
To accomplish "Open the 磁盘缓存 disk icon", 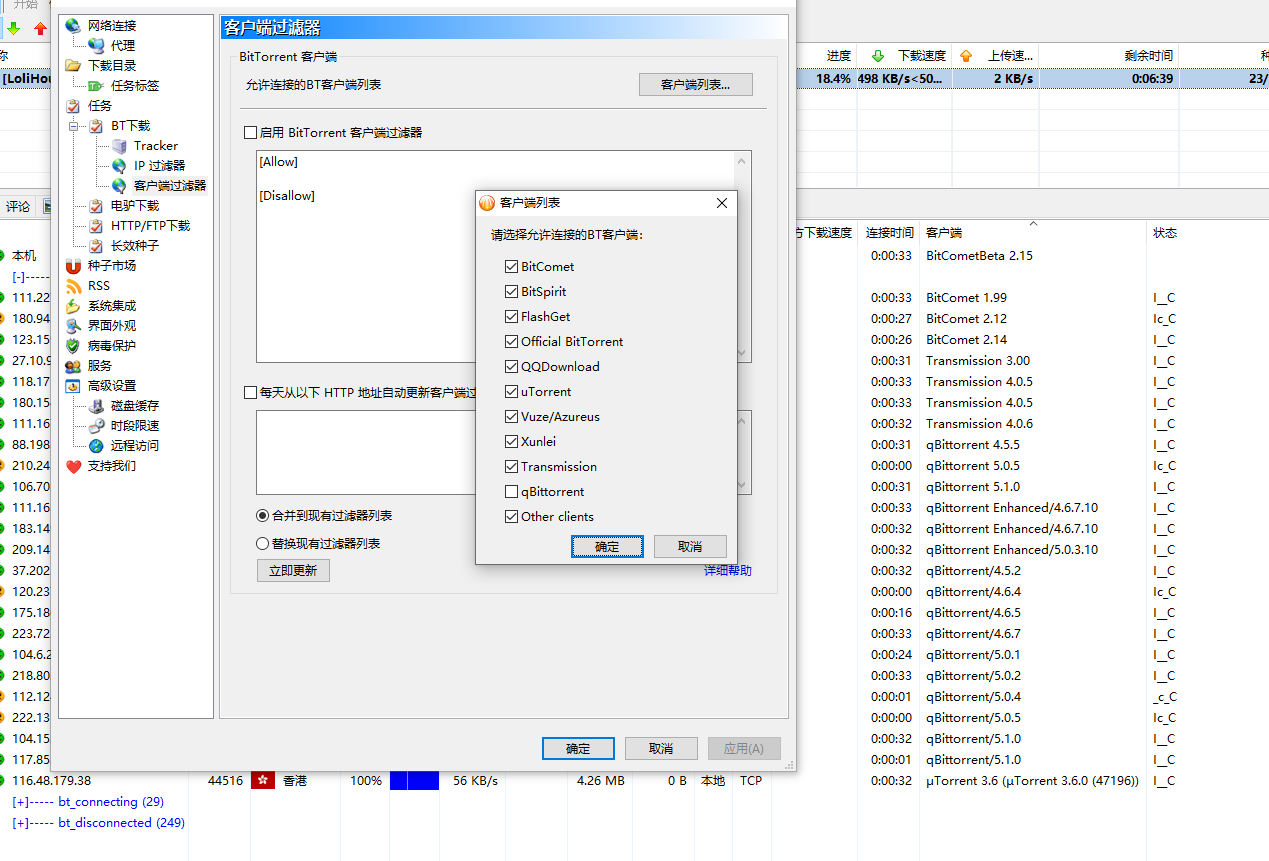I will pyautogui.click(x=96, y=405).
